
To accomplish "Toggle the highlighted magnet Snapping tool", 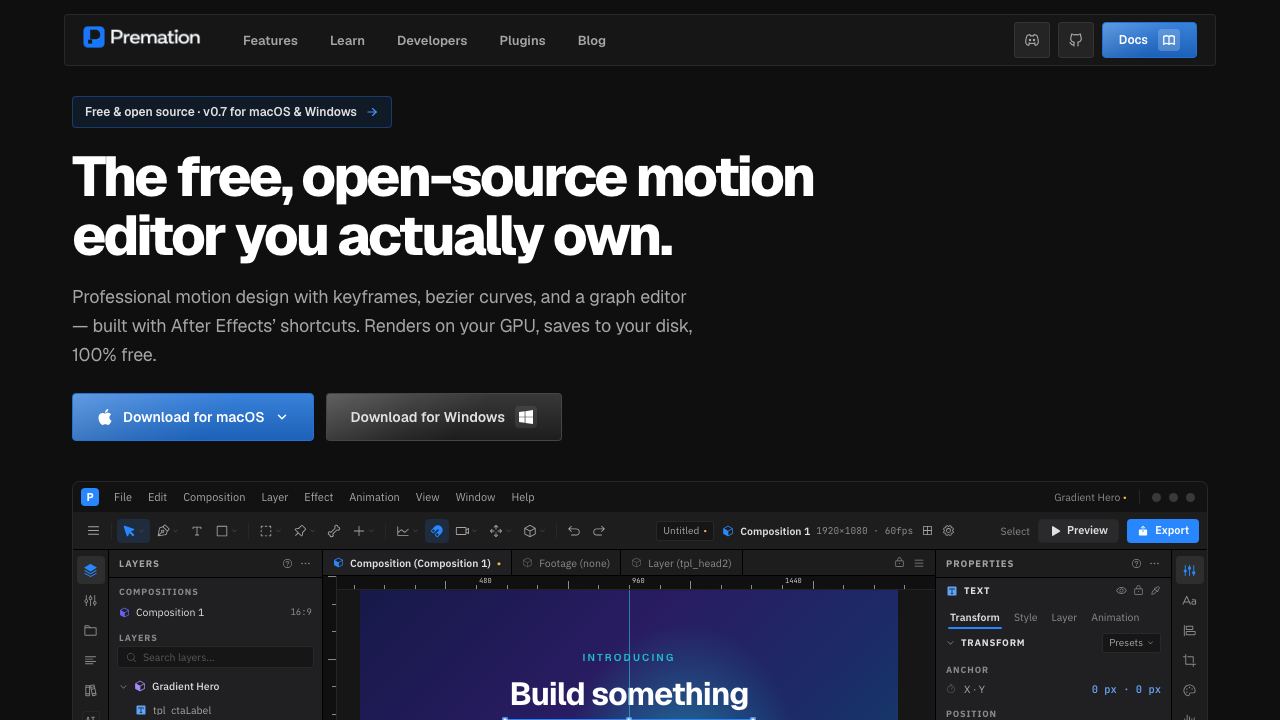I will click(437, 531).
